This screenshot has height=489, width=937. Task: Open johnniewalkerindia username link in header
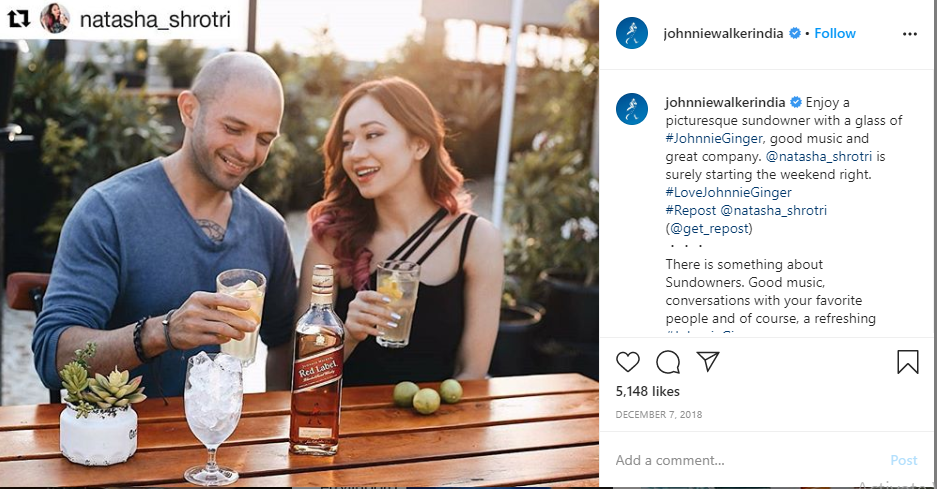click(723, 33)
